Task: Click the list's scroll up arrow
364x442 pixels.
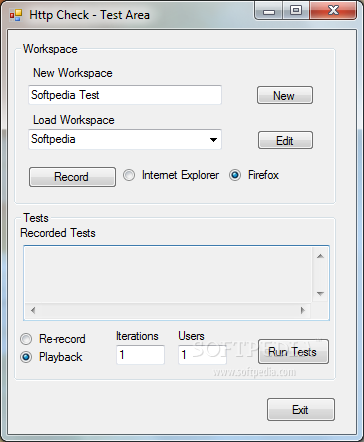Action: click(x=320, y=256)
